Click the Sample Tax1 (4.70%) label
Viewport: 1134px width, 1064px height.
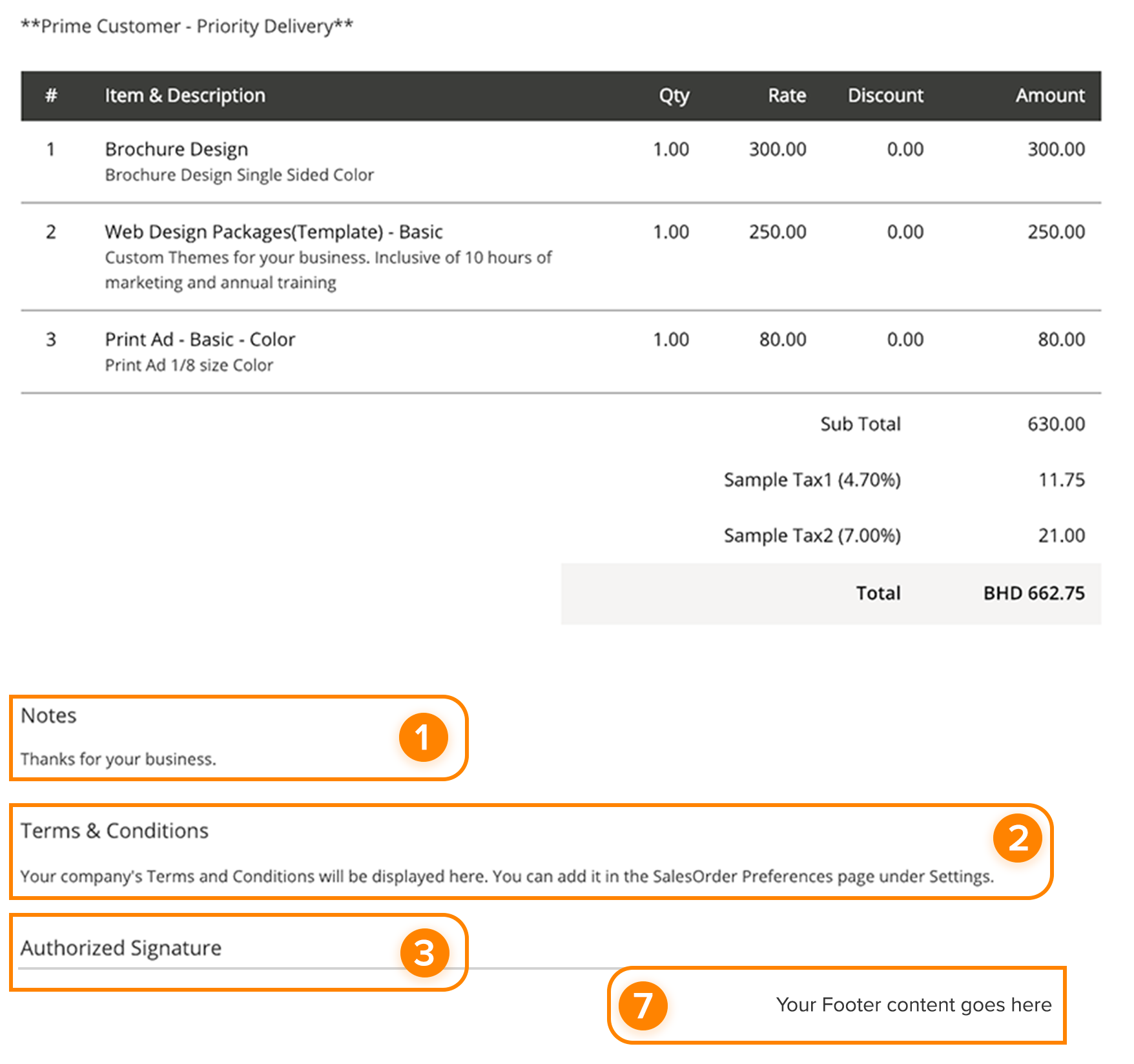812,480
